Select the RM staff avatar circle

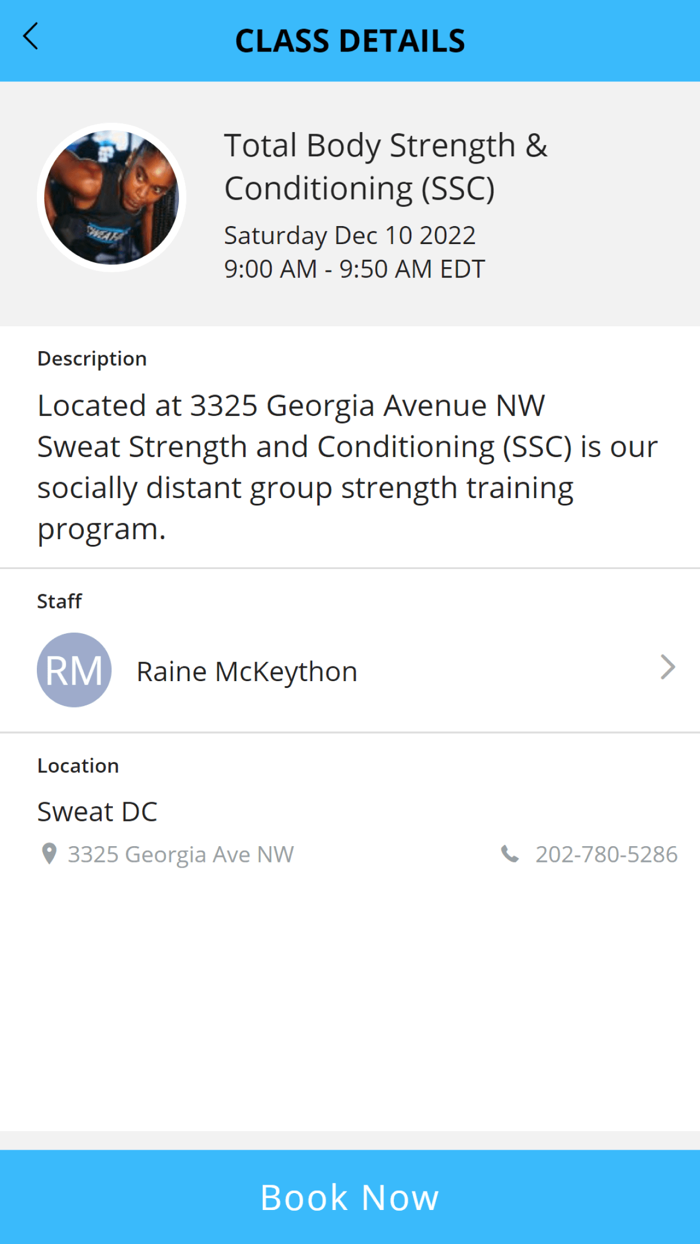pyautogui.click(x=74, y=670)
